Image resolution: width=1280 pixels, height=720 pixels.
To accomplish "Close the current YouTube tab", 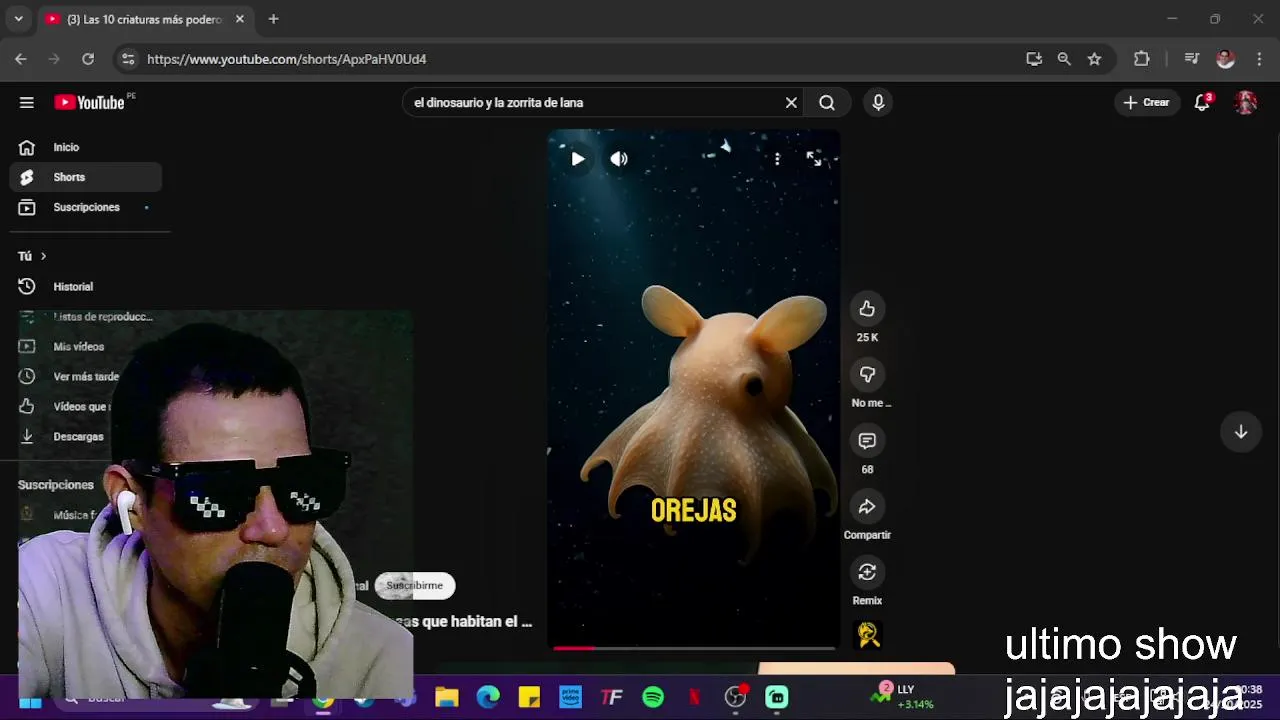I will click(240, 19).
